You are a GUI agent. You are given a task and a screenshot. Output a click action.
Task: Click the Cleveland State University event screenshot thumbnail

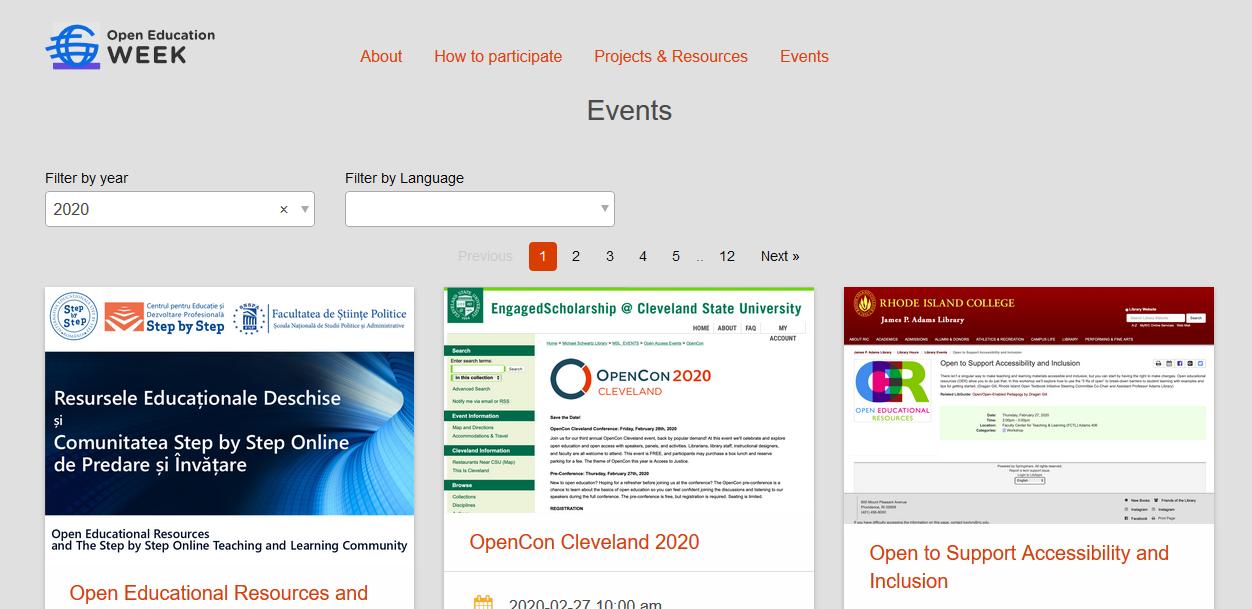(629, 401)
